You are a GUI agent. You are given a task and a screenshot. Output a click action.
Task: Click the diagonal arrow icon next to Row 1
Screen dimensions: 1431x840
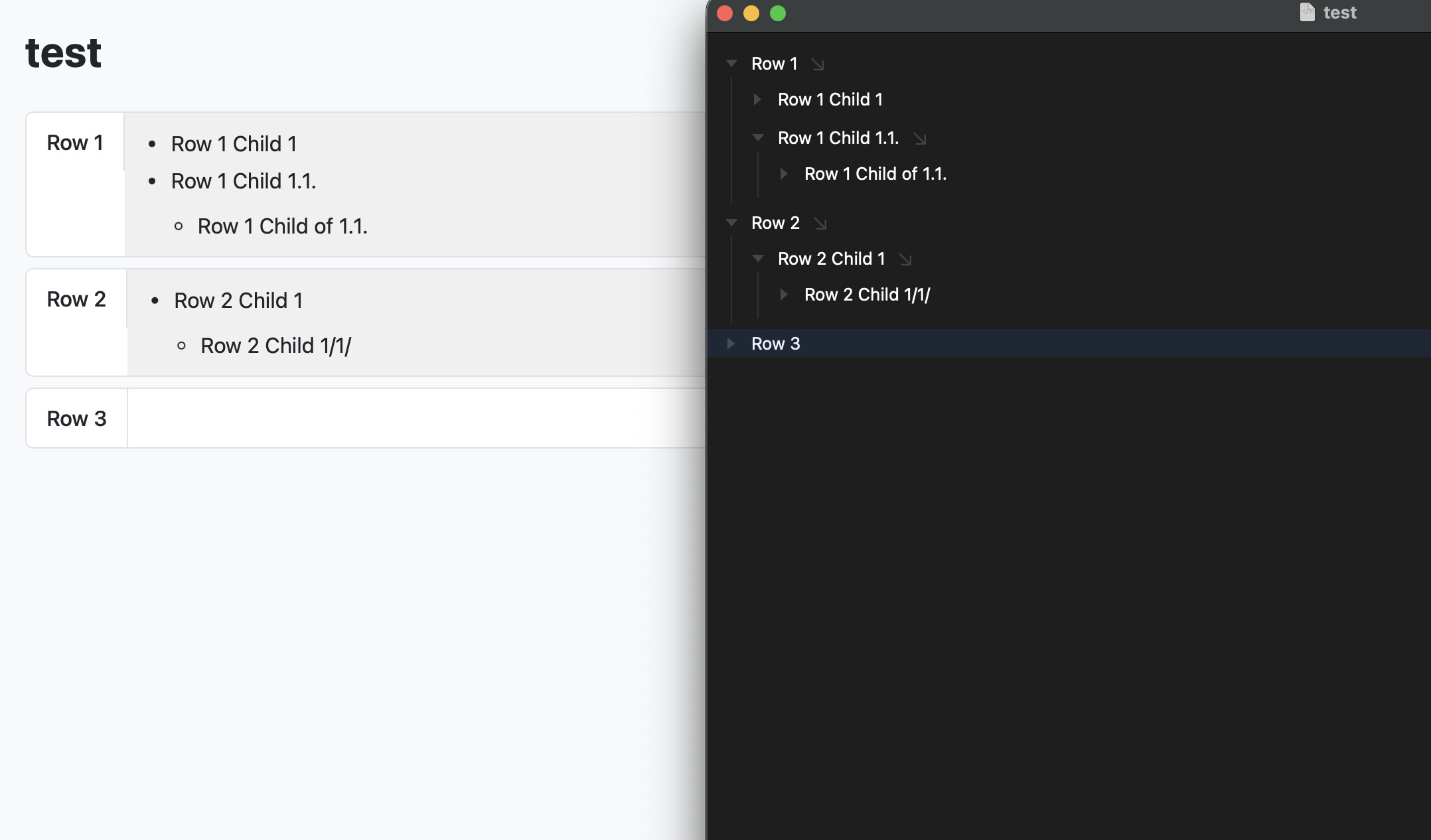818,64
